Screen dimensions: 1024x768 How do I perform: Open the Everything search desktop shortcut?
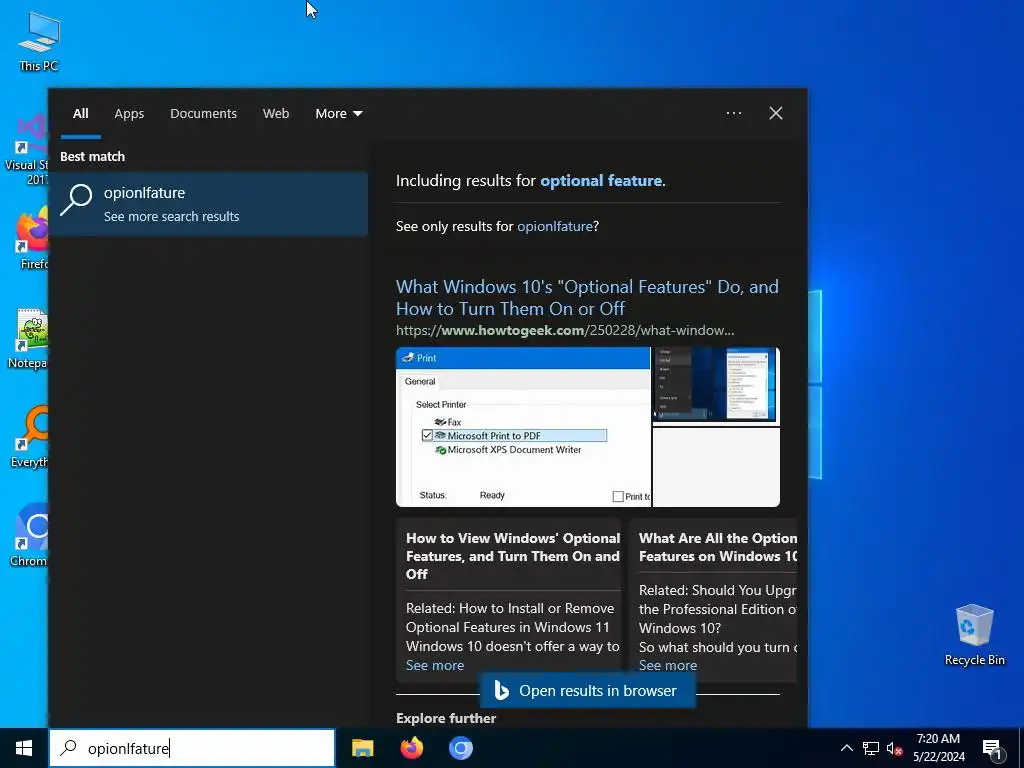coord(31,436)
